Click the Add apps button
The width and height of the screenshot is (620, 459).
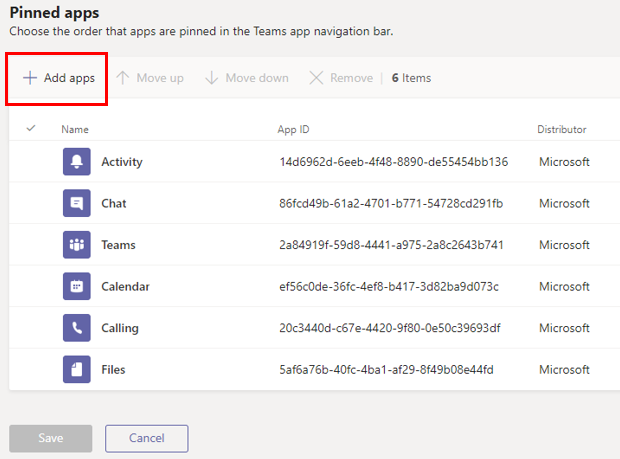[59, 78]
